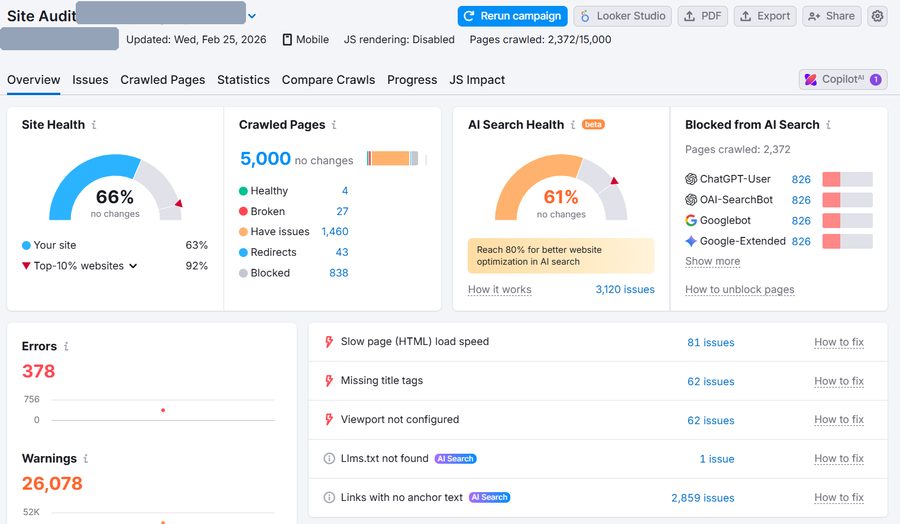Click the Google-Extended sparkle icon
The width and height of the screenshot is (900, 524).
coord(691,241)
